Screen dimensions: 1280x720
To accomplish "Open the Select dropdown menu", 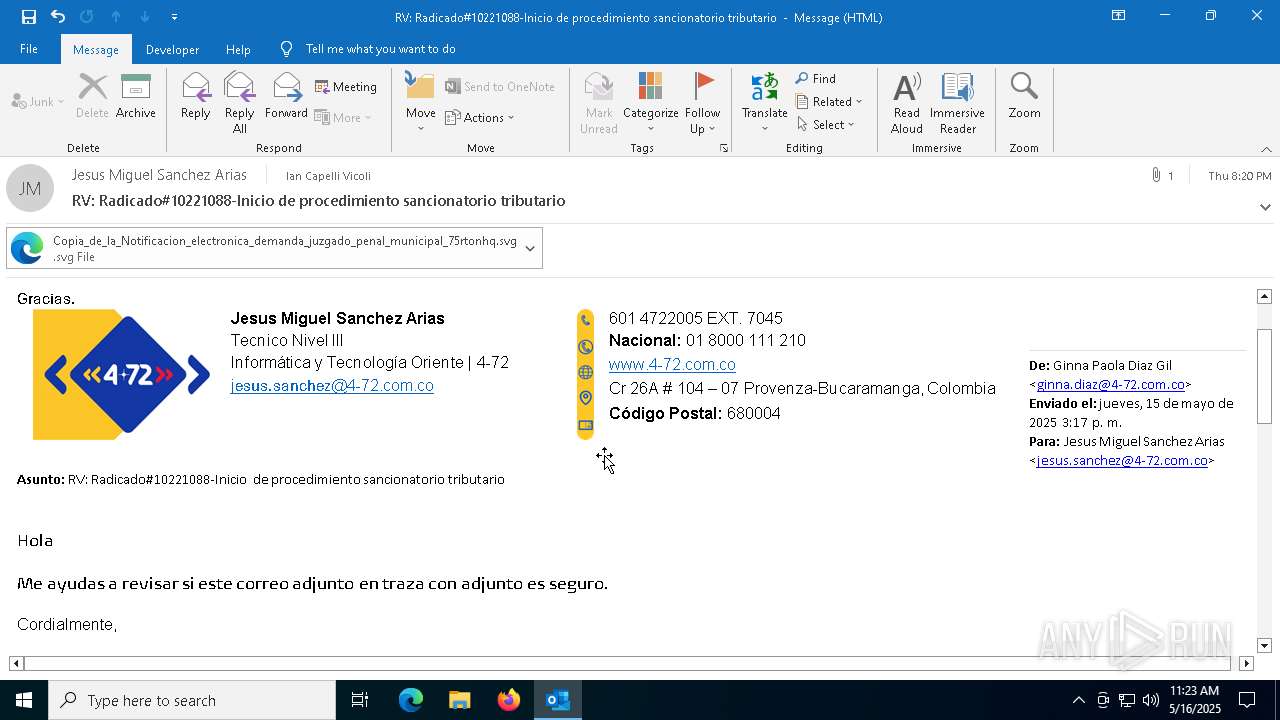I will [x=826, y=124].
